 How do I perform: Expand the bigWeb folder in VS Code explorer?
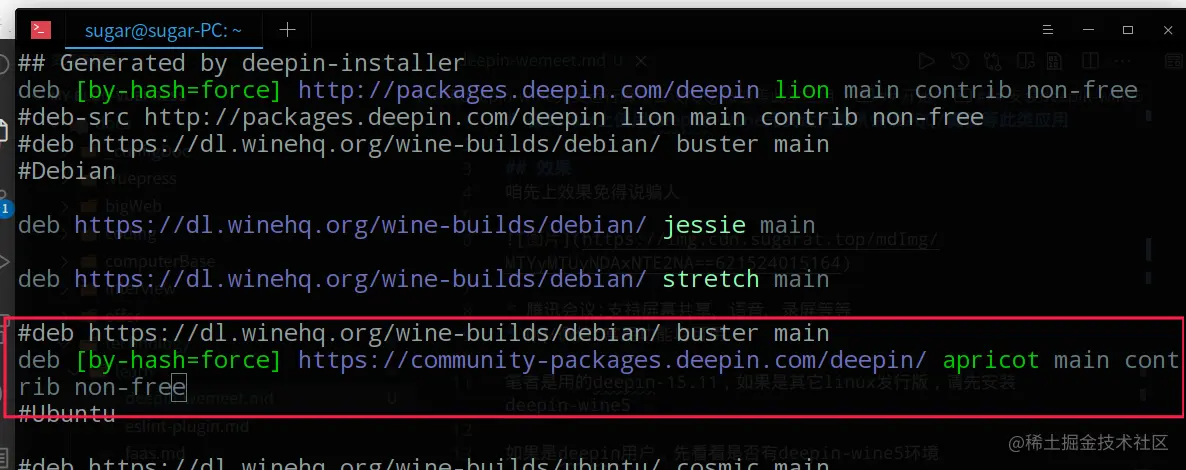pyautogui.click(x=135, y=204)
